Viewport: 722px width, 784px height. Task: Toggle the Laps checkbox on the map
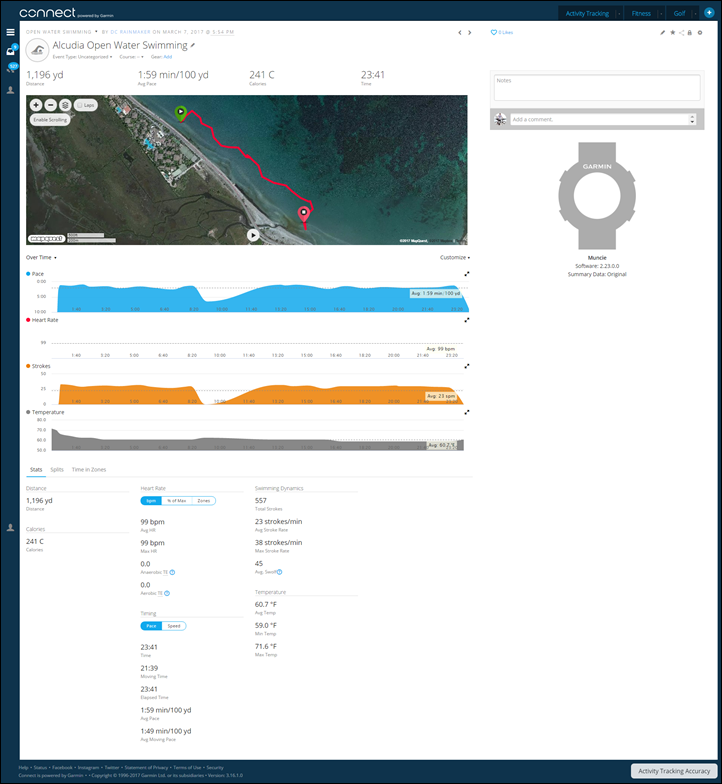[86, 104]
